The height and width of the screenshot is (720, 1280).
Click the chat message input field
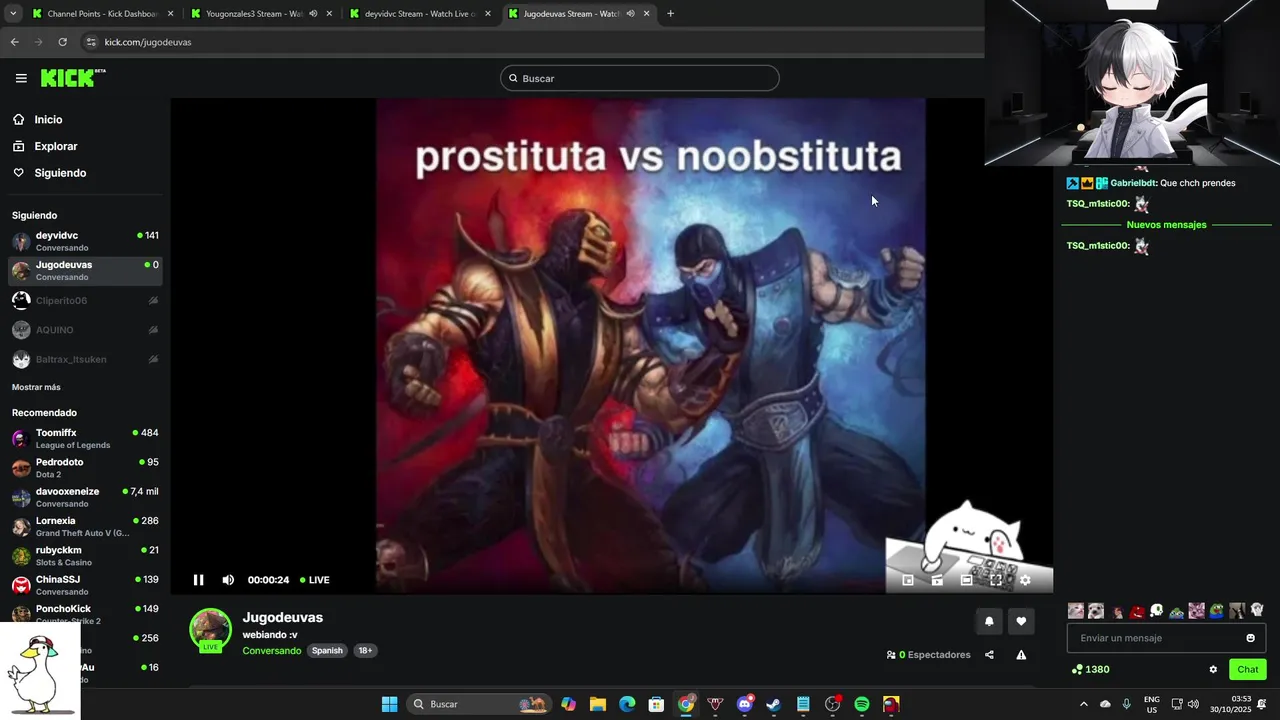pyautogui.click(x=1166, y=638)
